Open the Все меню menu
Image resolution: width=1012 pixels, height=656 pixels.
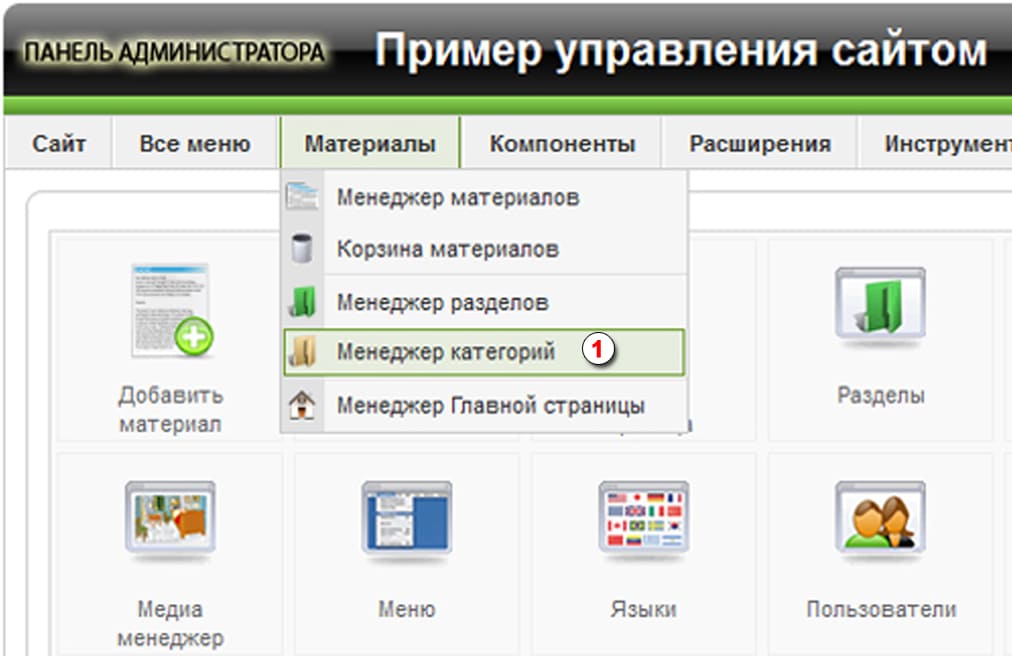point(195,144)
